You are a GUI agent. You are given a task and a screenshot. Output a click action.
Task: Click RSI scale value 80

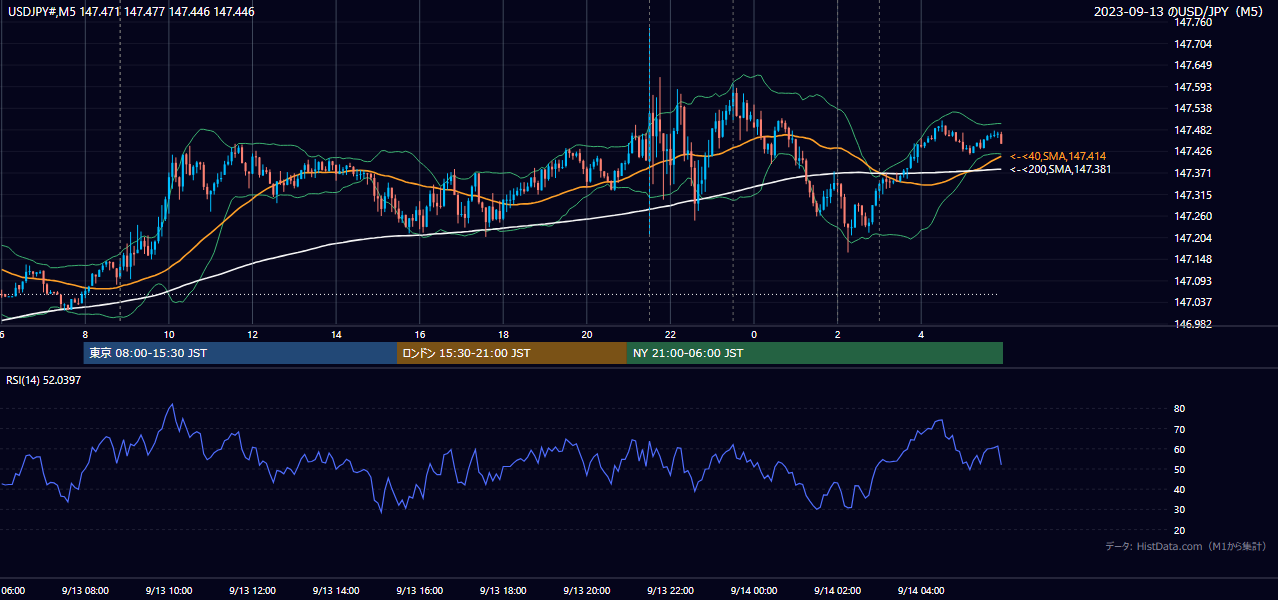(x=1180, y=409)
